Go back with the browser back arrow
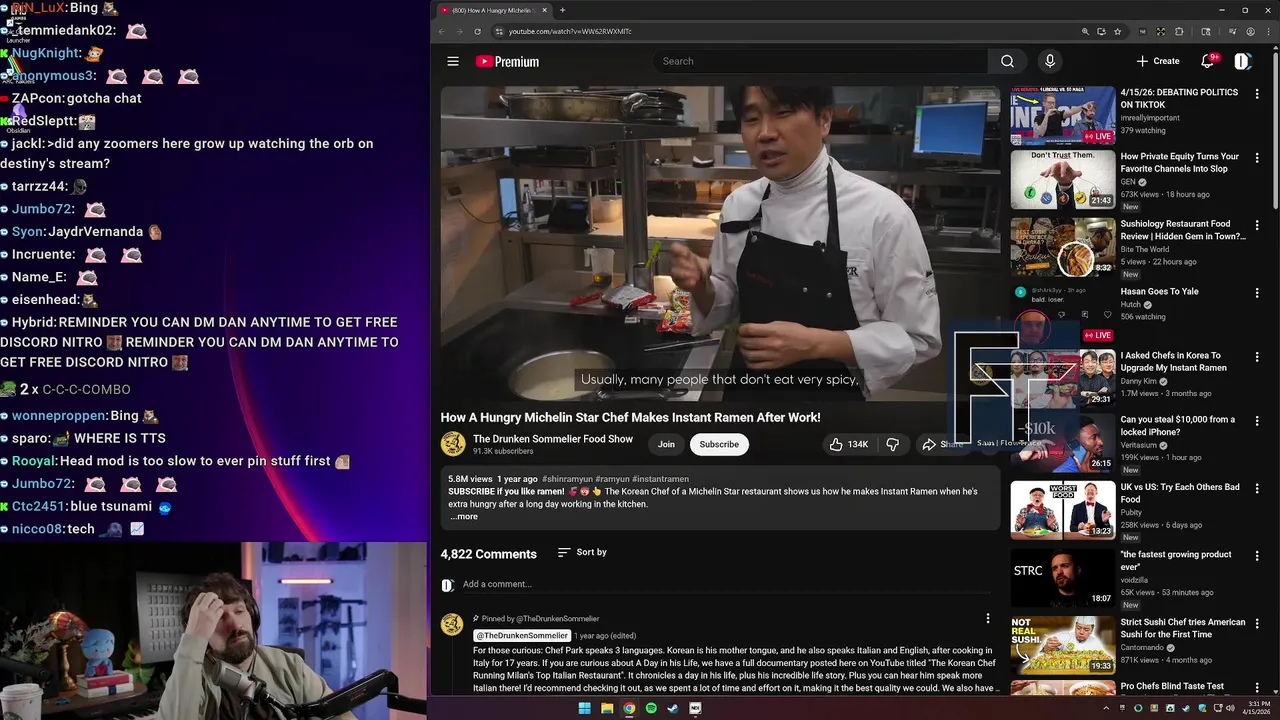Image resolution: width=1280 pixels, height=720 pixels. point(442,31)
